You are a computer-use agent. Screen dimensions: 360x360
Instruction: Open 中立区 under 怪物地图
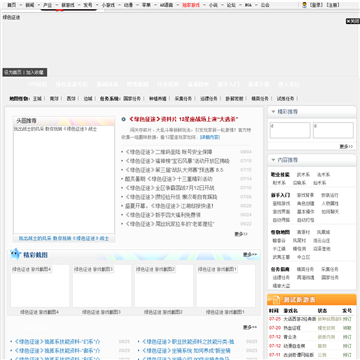(x=303, y=257)
